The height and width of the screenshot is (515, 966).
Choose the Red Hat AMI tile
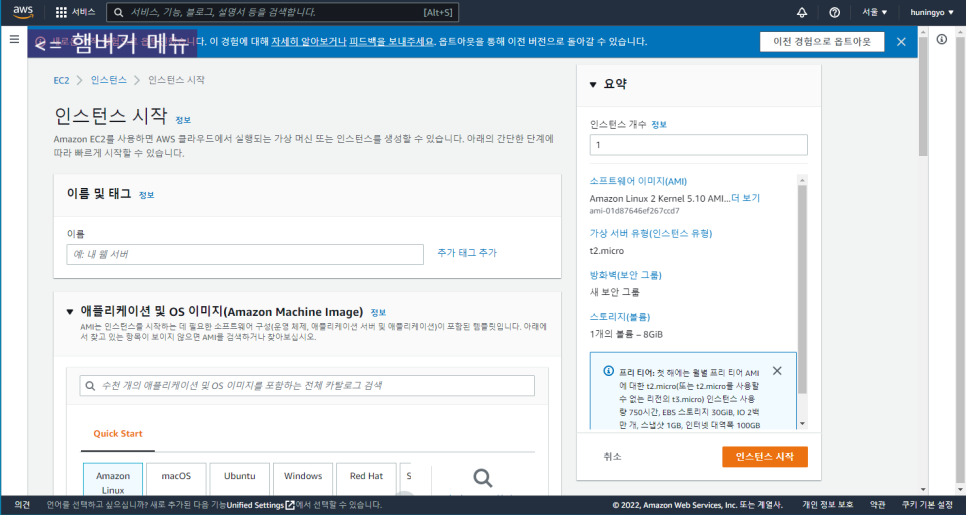point(367,480)
